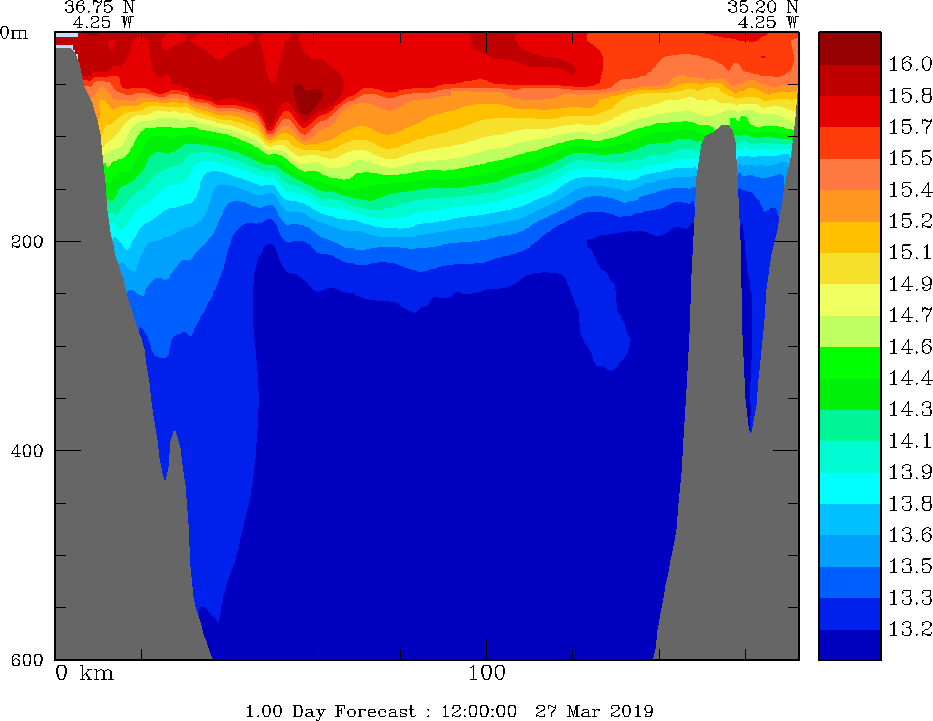933x721 pixels.
Task: Click the 4.25 W label under 35.20 N
Action: point(768,23)
